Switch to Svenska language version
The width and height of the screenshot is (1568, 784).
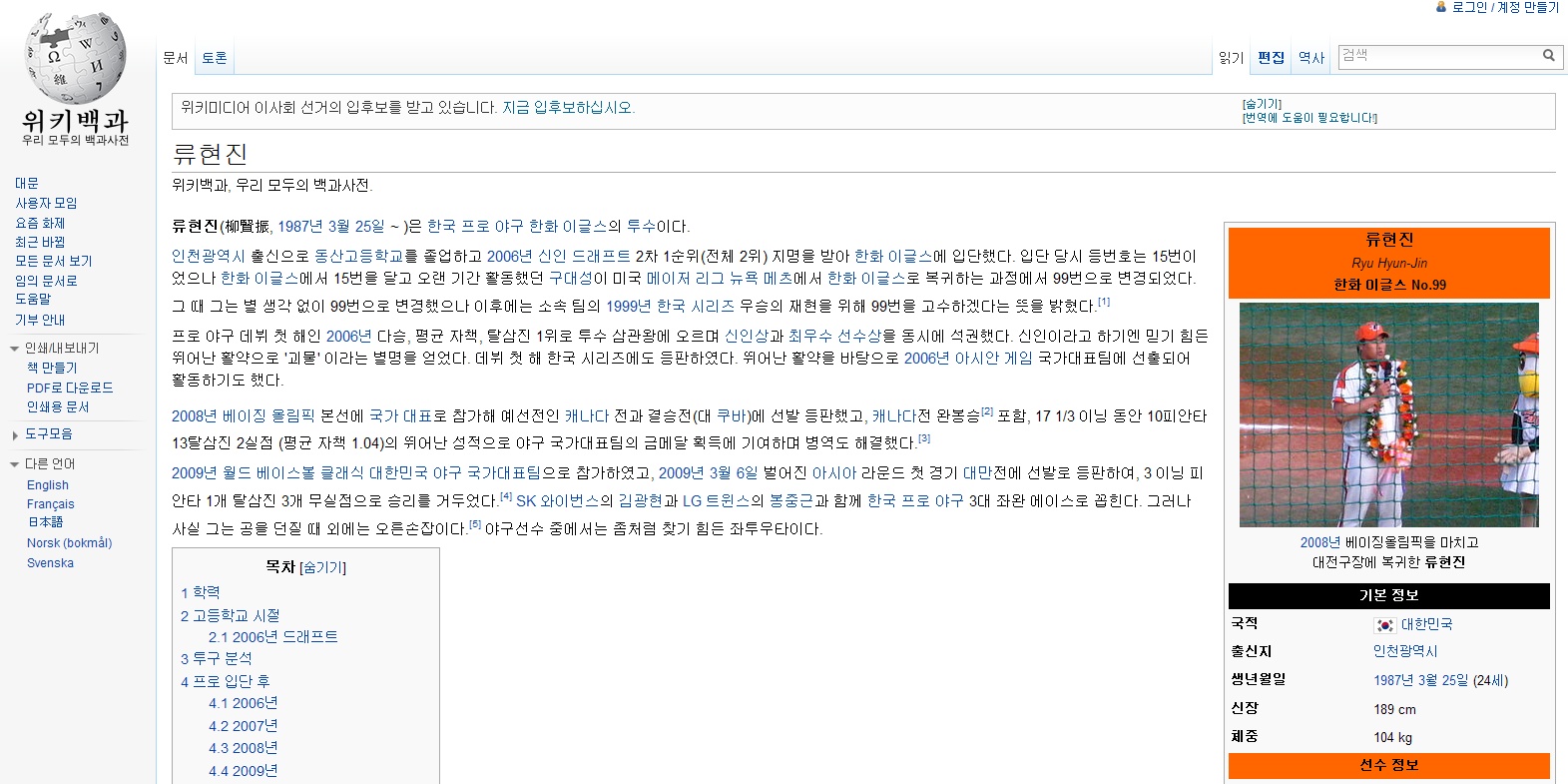(x=50, y=563)
